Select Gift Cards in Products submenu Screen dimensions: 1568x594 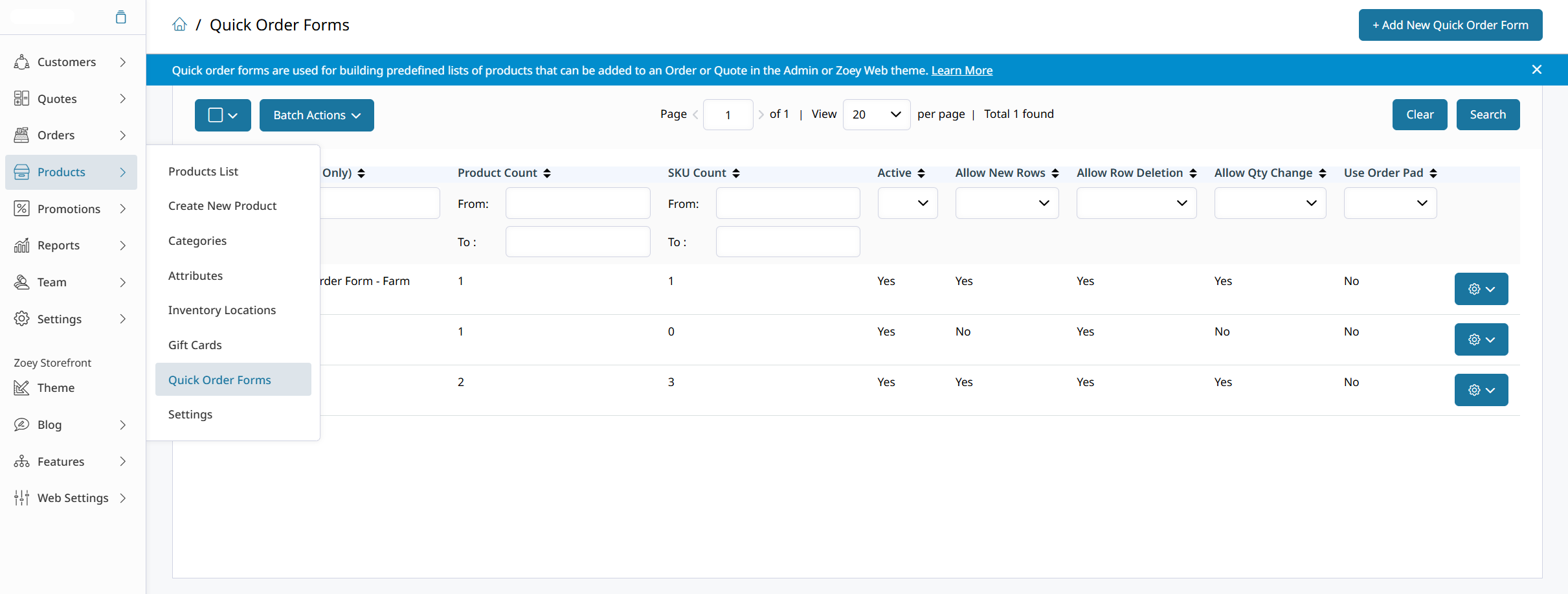195,345
